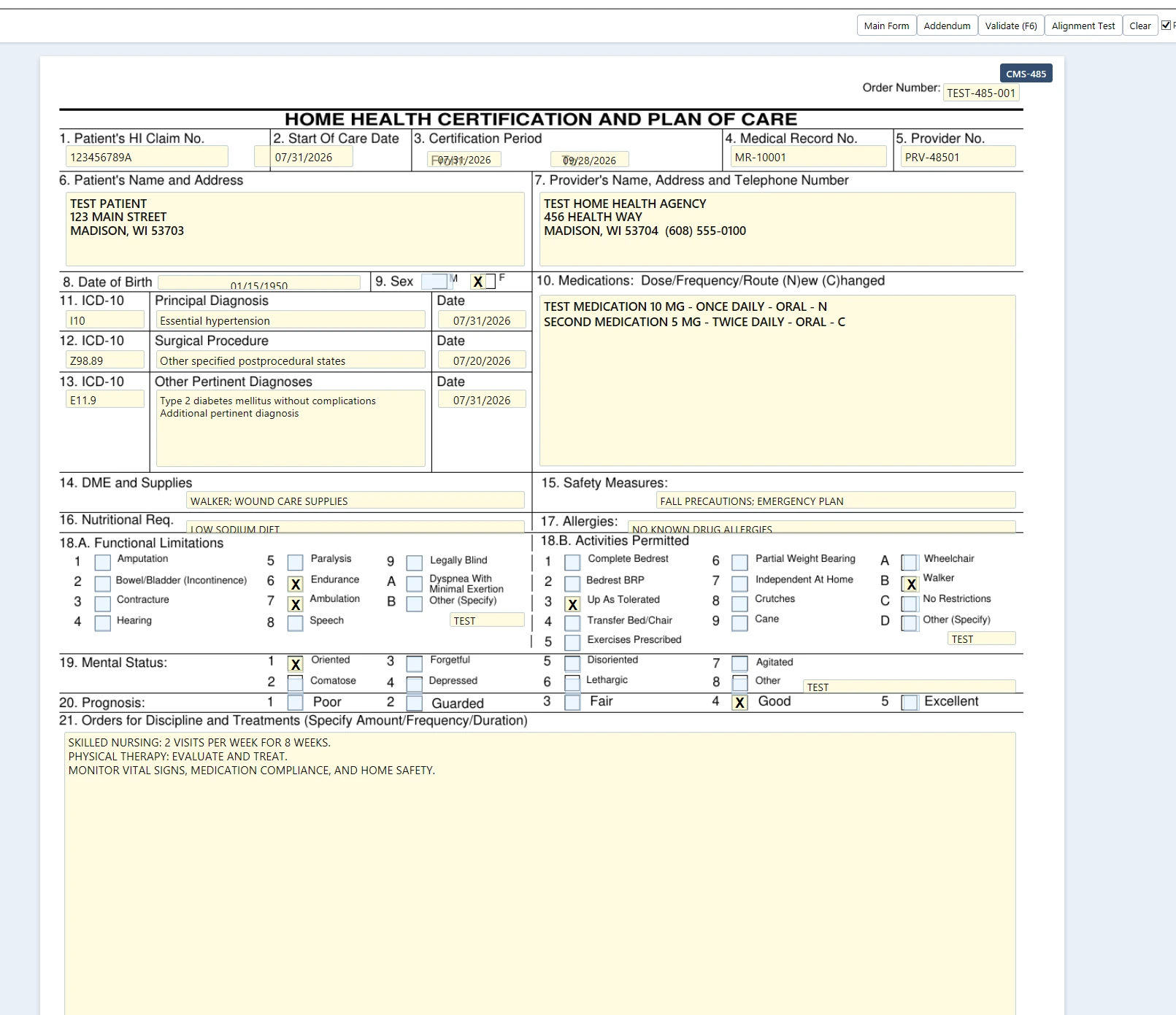Check Bedrest BRP box

coord(572,584)
